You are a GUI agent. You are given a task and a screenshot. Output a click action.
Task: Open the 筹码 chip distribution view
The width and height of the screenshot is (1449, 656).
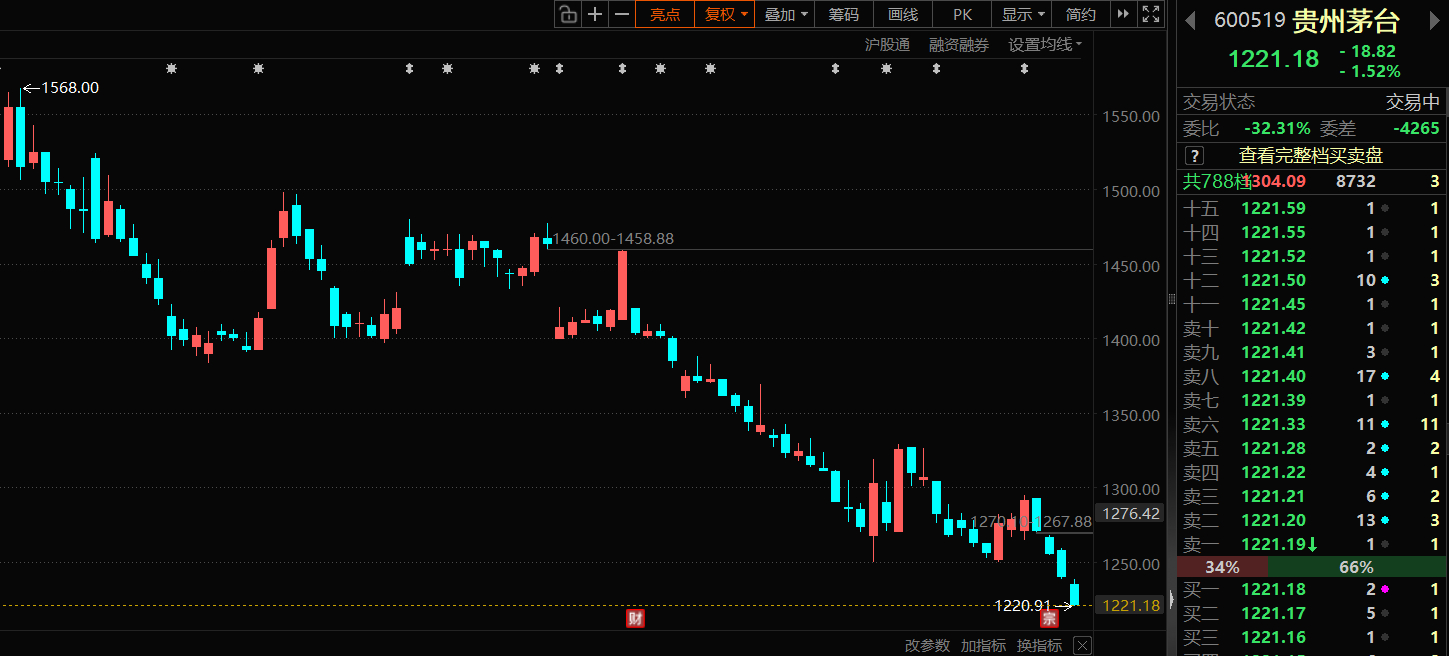tap(844, 14)
